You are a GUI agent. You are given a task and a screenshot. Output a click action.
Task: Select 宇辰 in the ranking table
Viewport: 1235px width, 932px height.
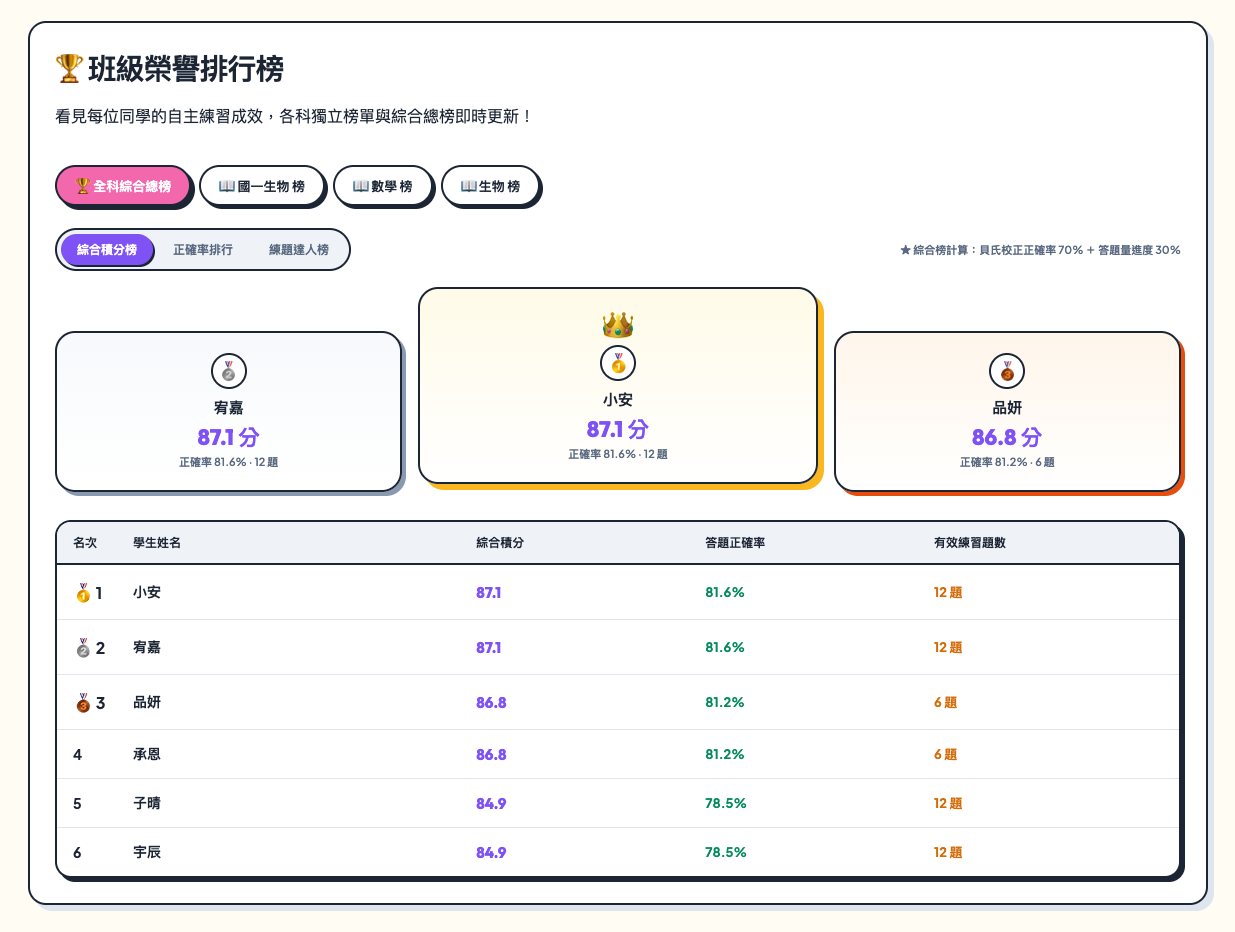click(x=147, y=853)
